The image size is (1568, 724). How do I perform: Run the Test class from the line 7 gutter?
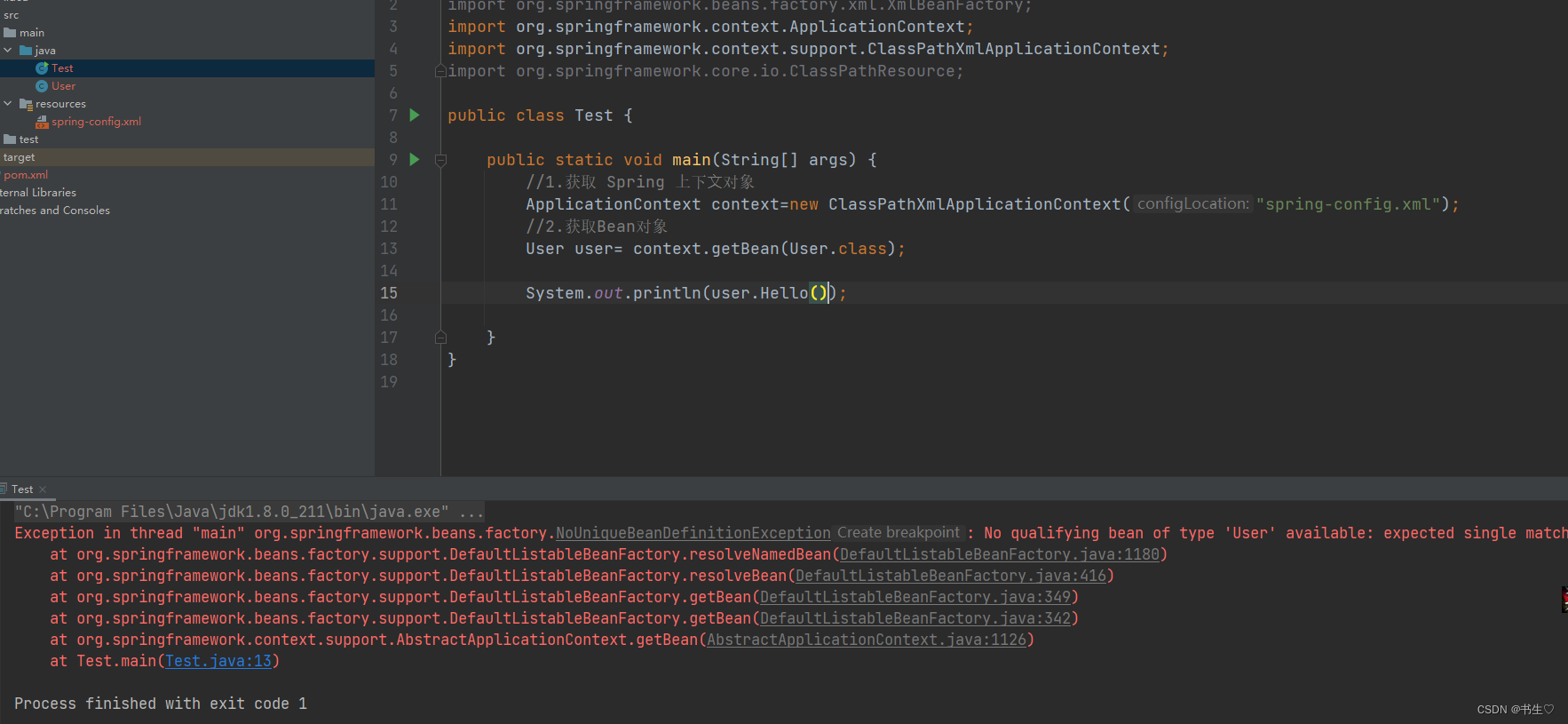click(414, 115)
